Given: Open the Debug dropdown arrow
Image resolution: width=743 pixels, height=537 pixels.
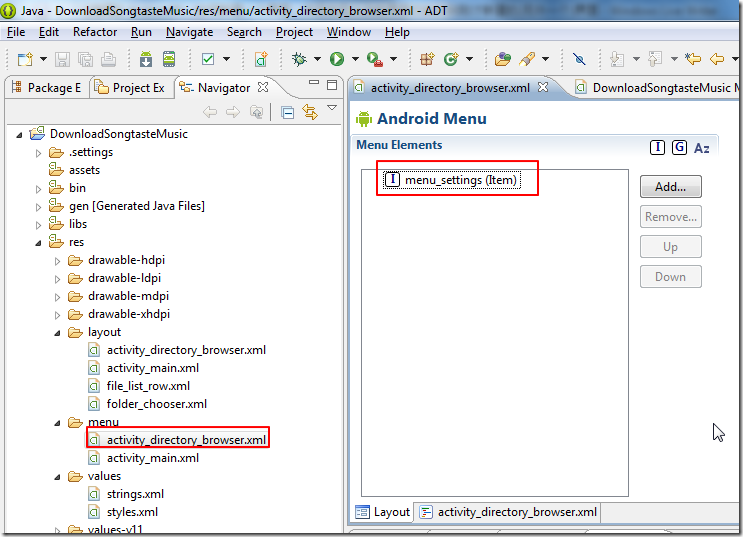Looking at the screenshot, I should point(317,59).
